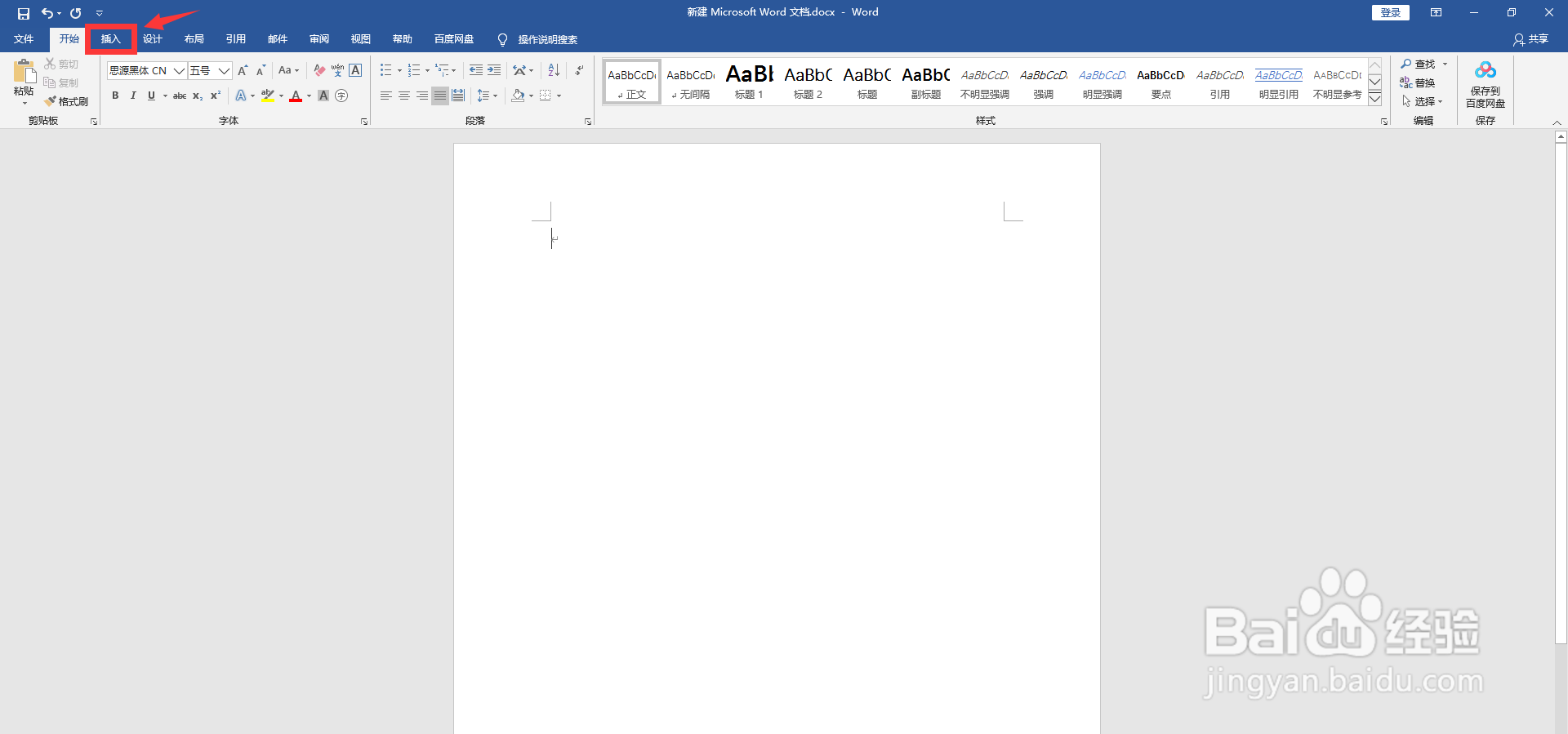Switch to the Layout (布局) tab
Viewport: 1568px width, 734px height.
tap(194, 39)
